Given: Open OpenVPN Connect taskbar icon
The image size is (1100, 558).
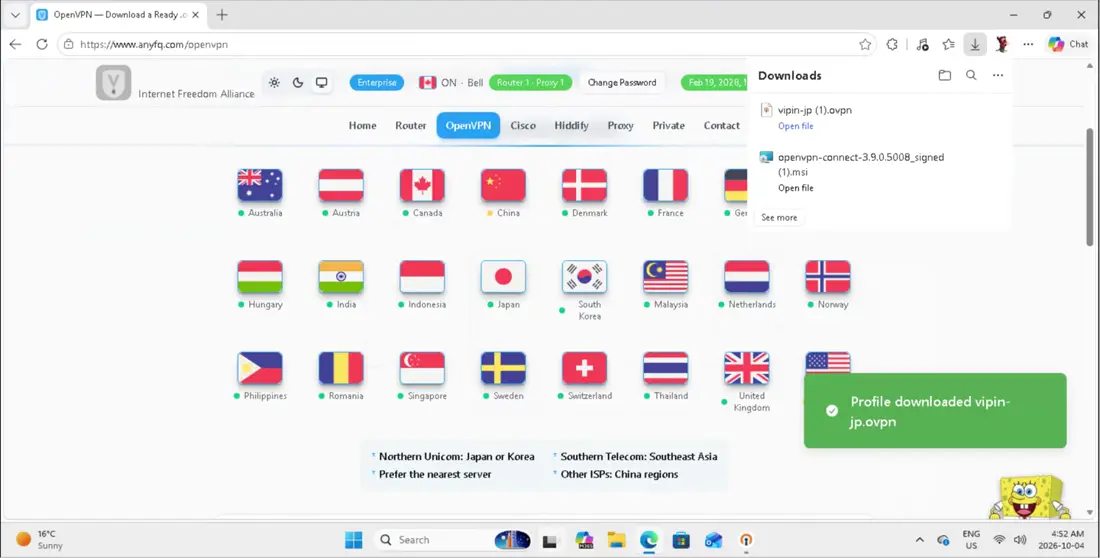Looking at the screenshot, I should coord(746,540).
